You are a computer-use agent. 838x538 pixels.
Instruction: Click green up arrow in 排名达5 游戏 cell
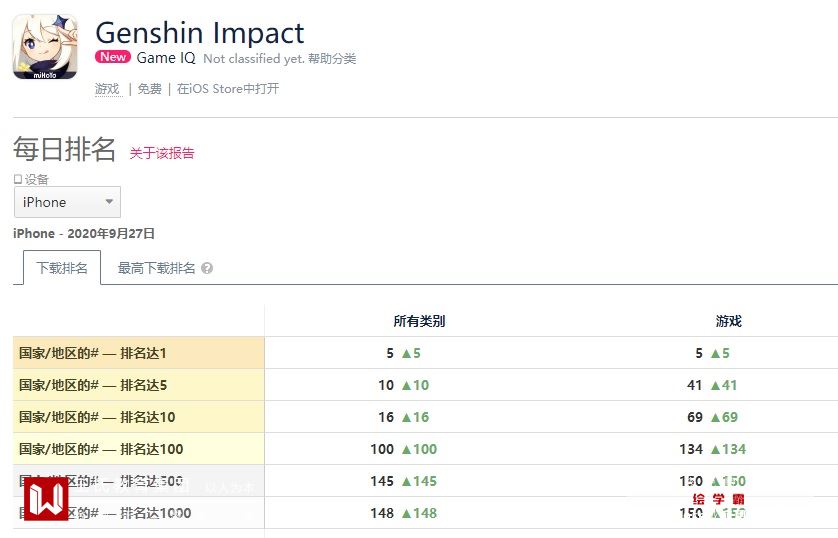coord(716,385)
